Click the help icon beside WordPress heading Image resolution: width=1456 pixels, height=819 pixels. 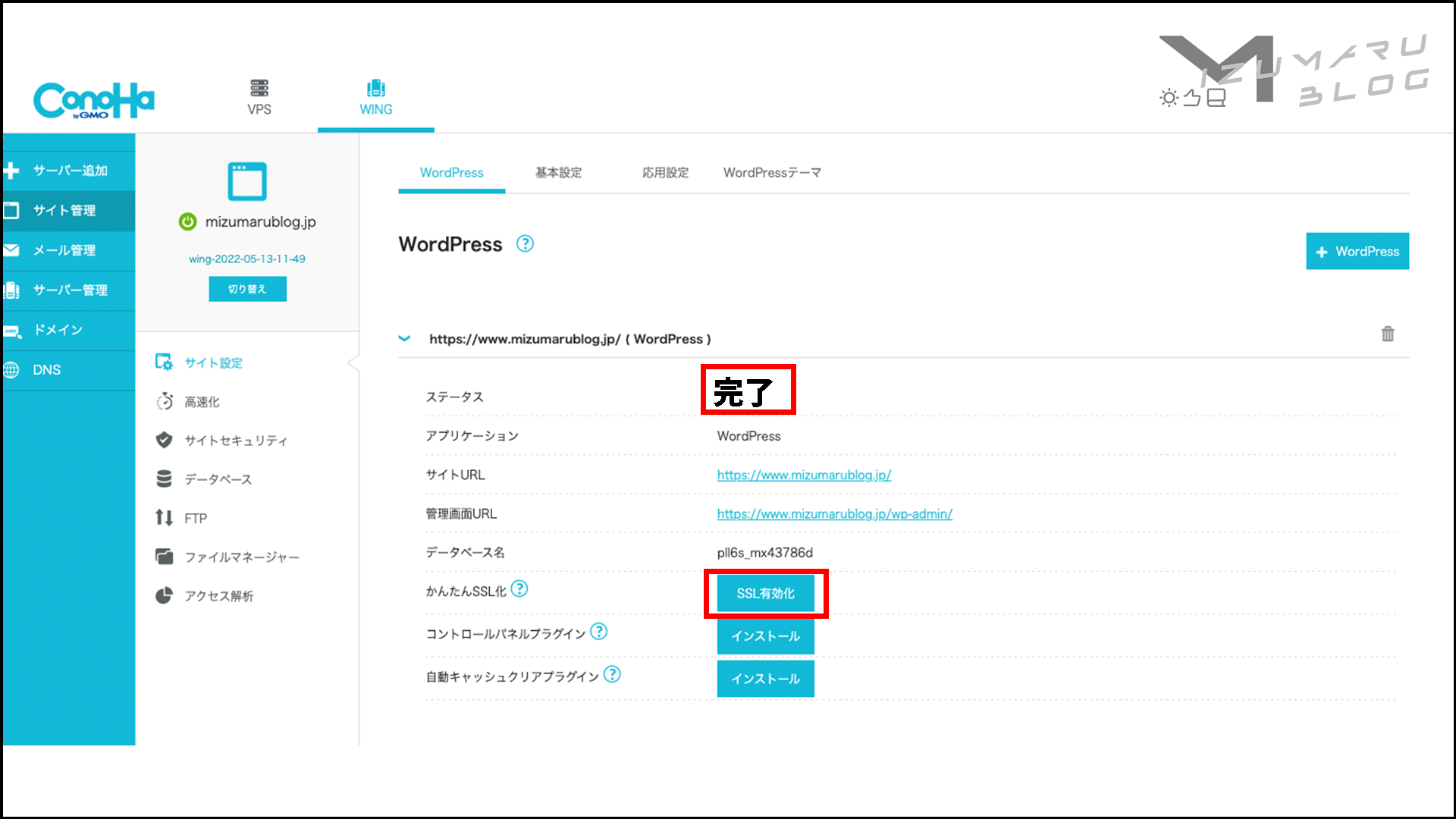[525, 244]
